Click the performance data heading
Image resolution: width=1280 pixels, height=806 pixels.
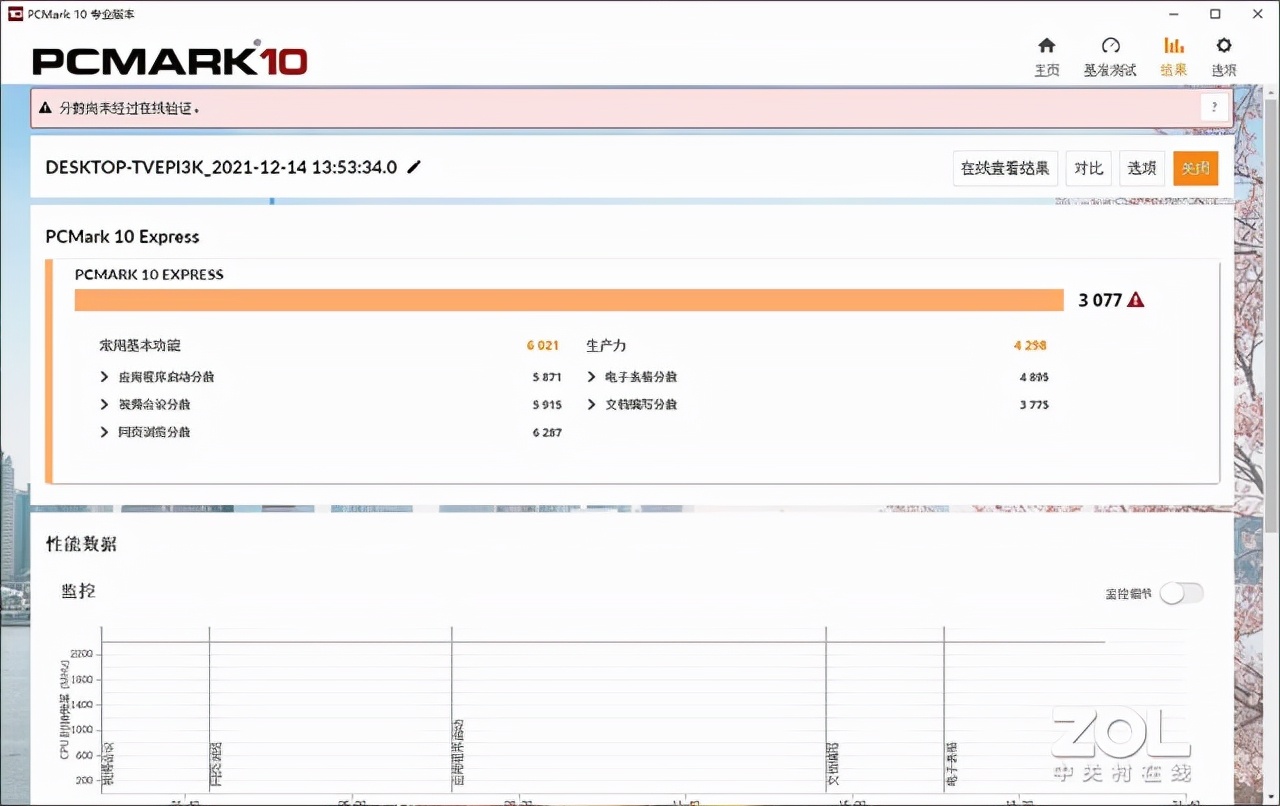(81, 544)
